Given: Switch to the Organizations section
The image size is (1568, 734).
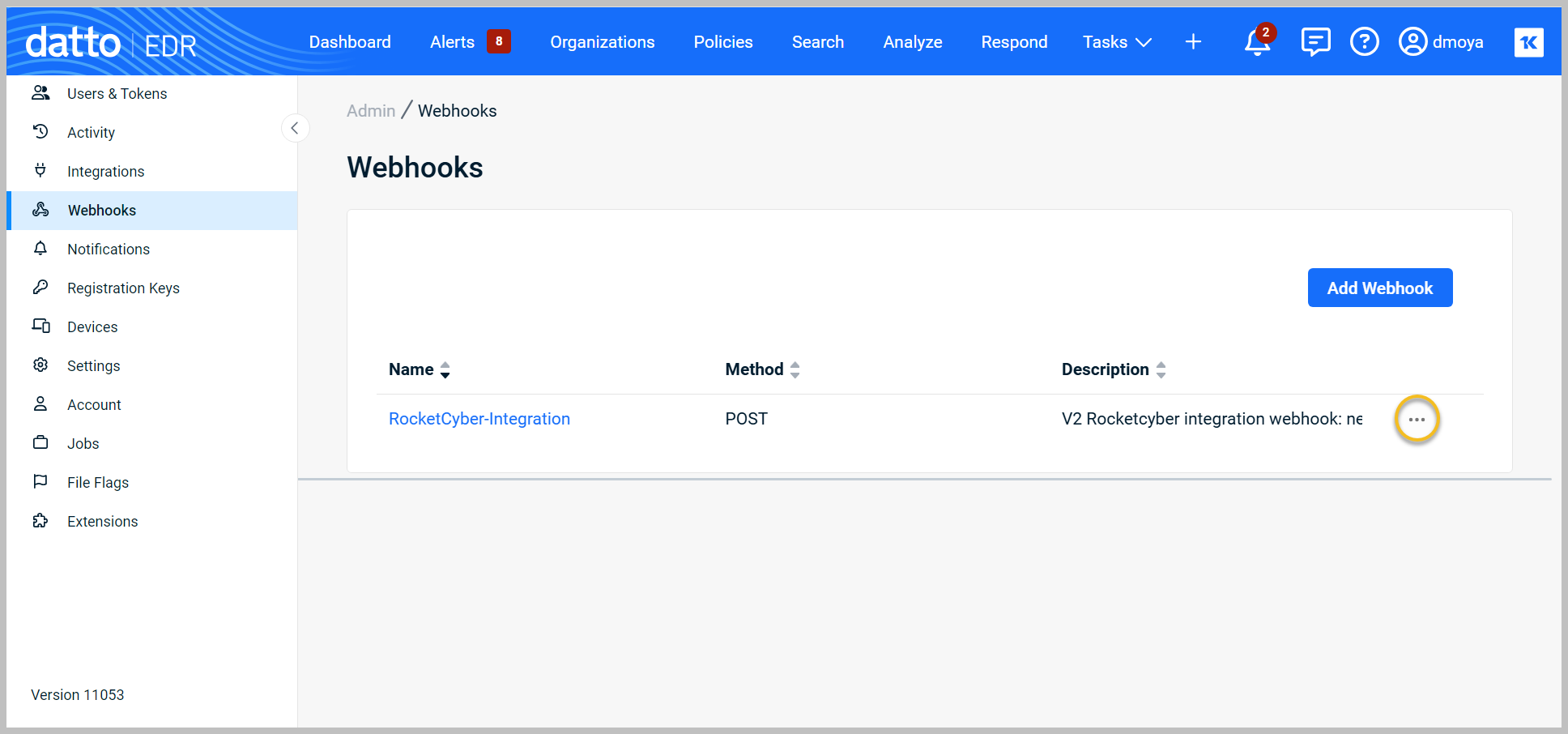Looking at the screenshot, I should pyautogui.click(x=602, y=41).
